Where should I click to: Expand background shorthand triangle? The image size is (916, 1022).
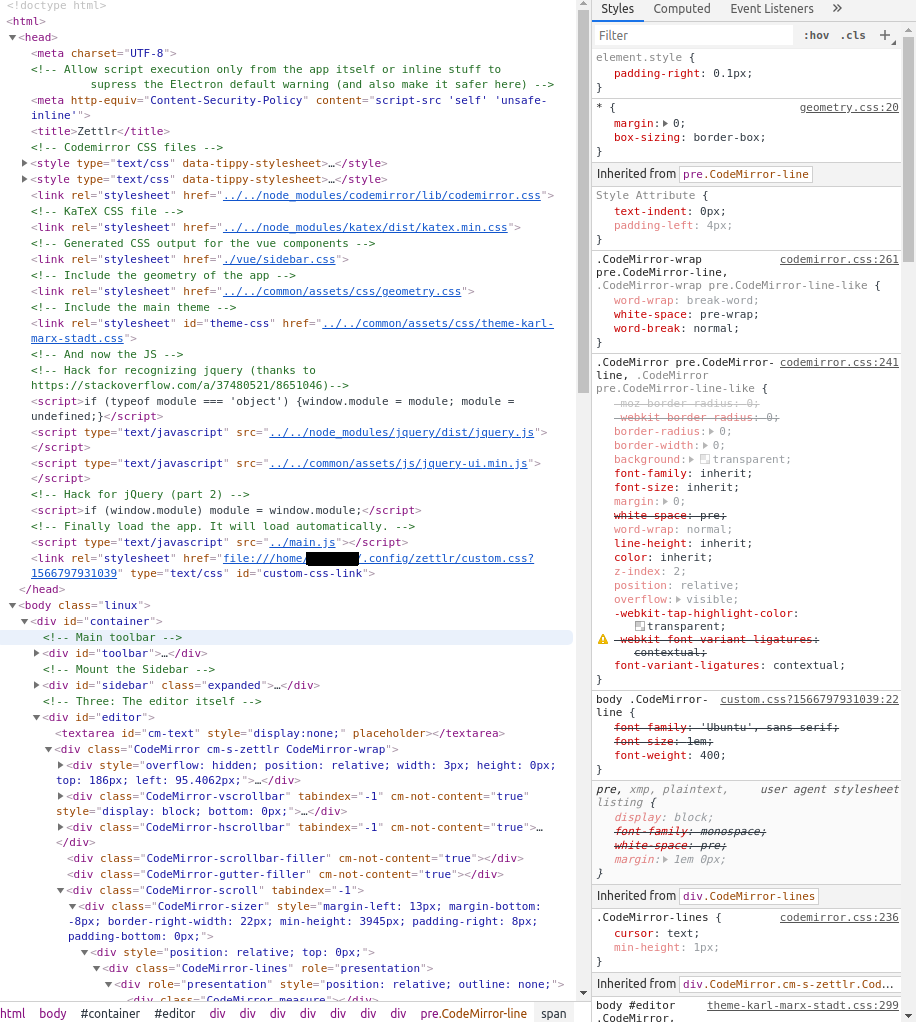pyautogui.click(x=692, y=460)
